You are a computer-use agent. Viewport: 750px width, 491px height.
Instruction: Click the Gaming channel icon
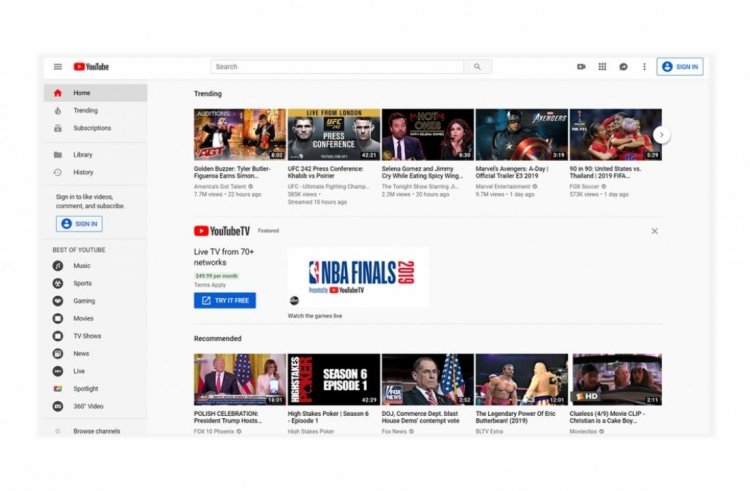(x=58, y=301)
